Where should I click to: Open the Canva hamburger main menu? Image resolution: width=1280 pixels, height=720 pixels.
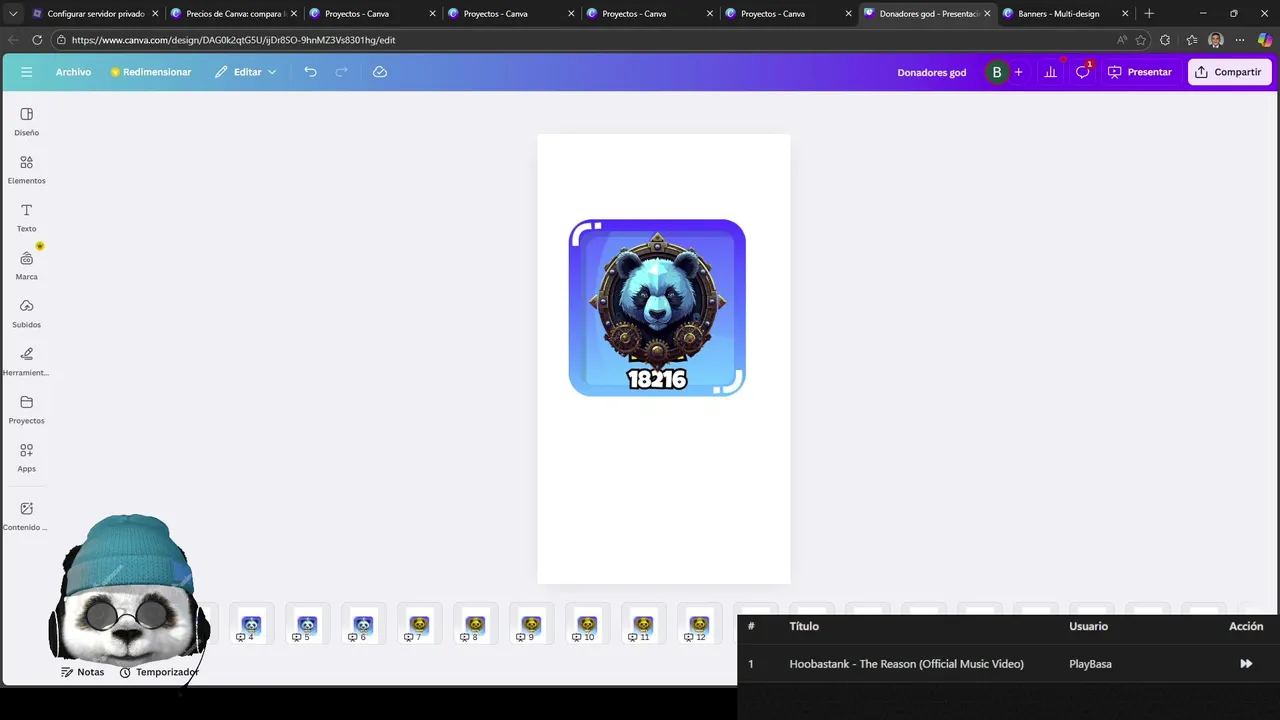click(26, 72)
